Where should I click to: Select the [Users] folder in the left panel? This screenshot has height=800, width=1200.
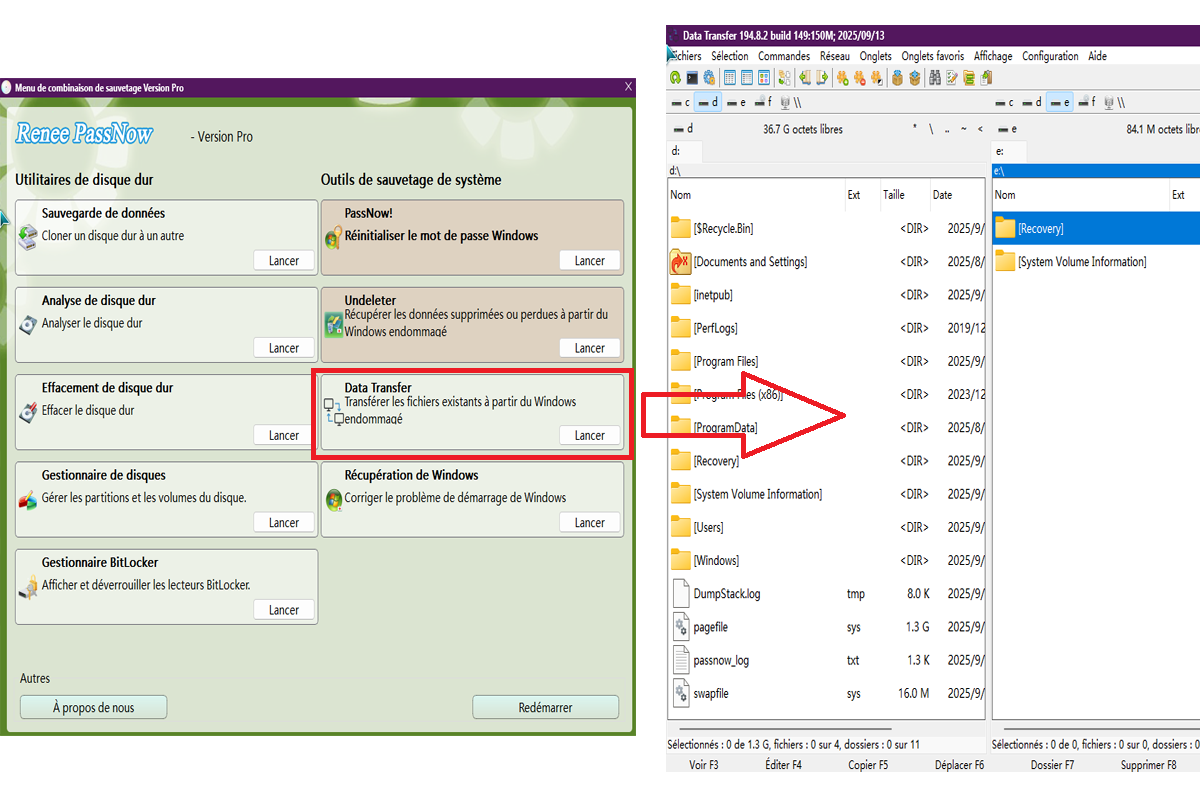(708, 527)
